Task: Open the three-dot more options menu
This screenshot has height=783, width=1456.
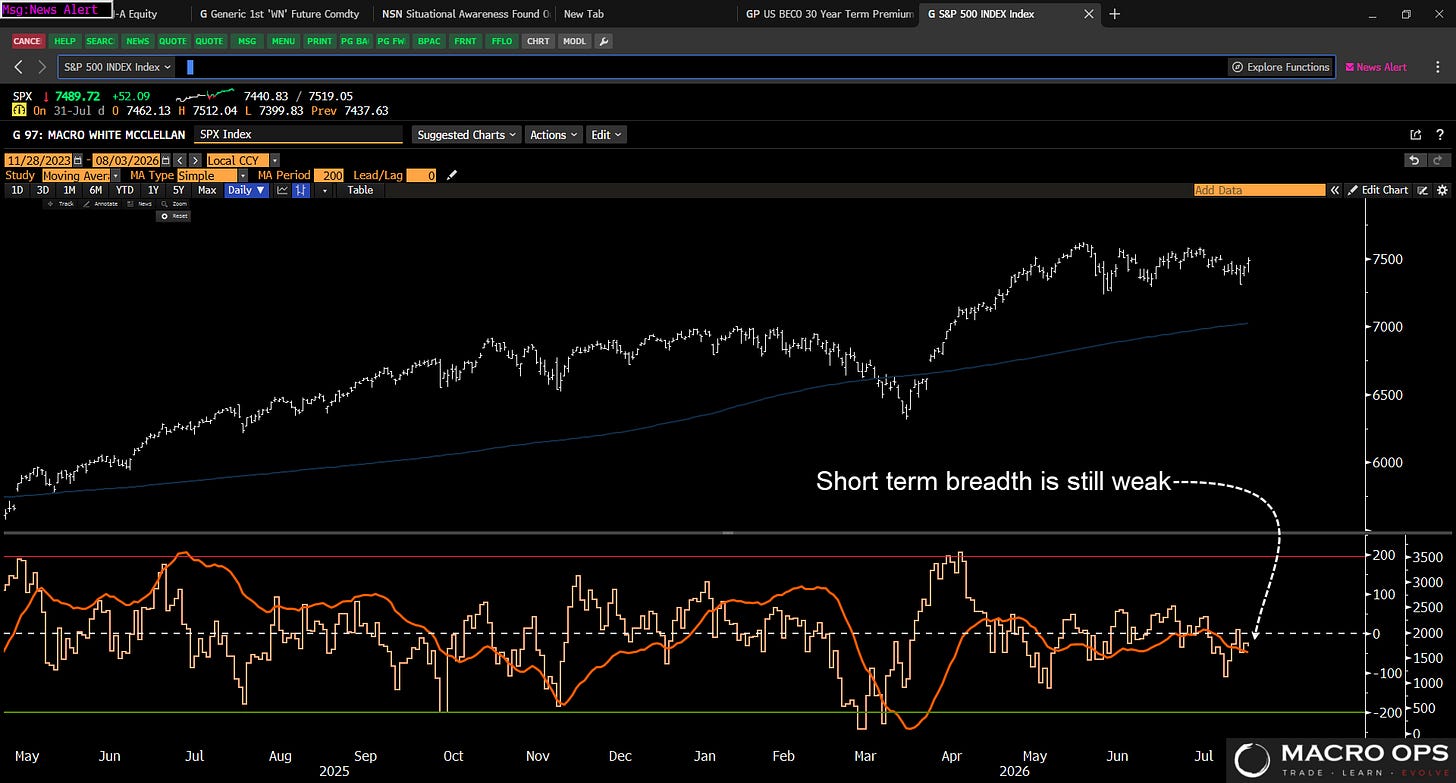Action: tap(1437, 67)
